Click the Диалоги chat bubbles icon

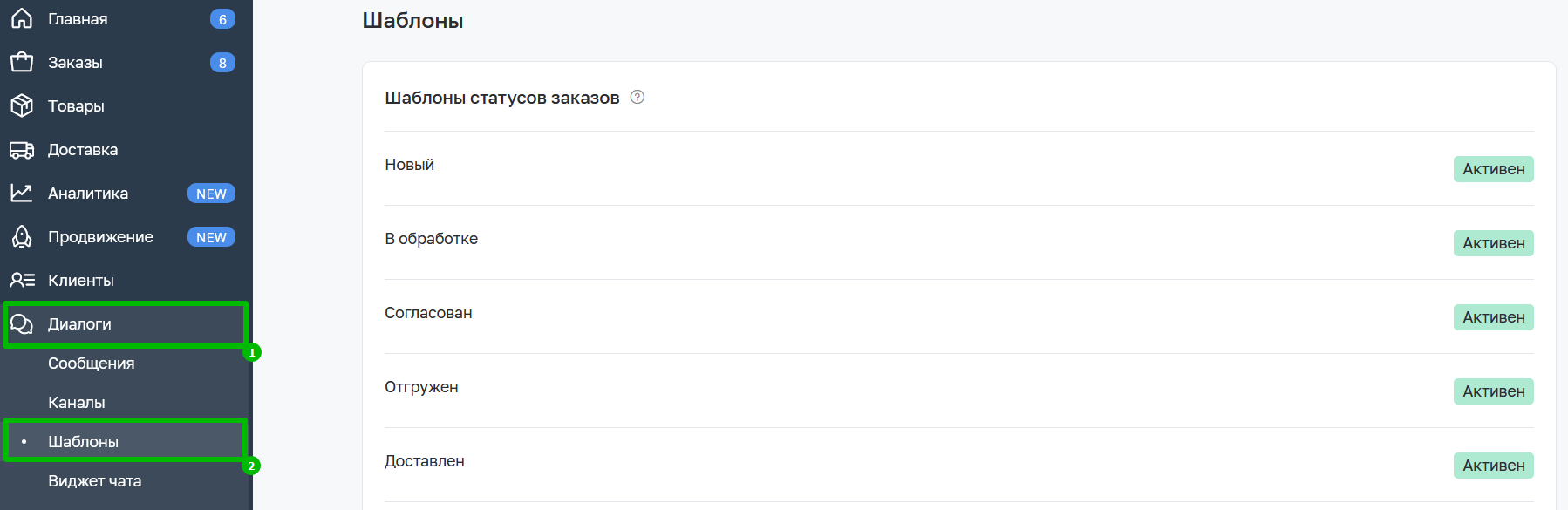coord(22,324)
